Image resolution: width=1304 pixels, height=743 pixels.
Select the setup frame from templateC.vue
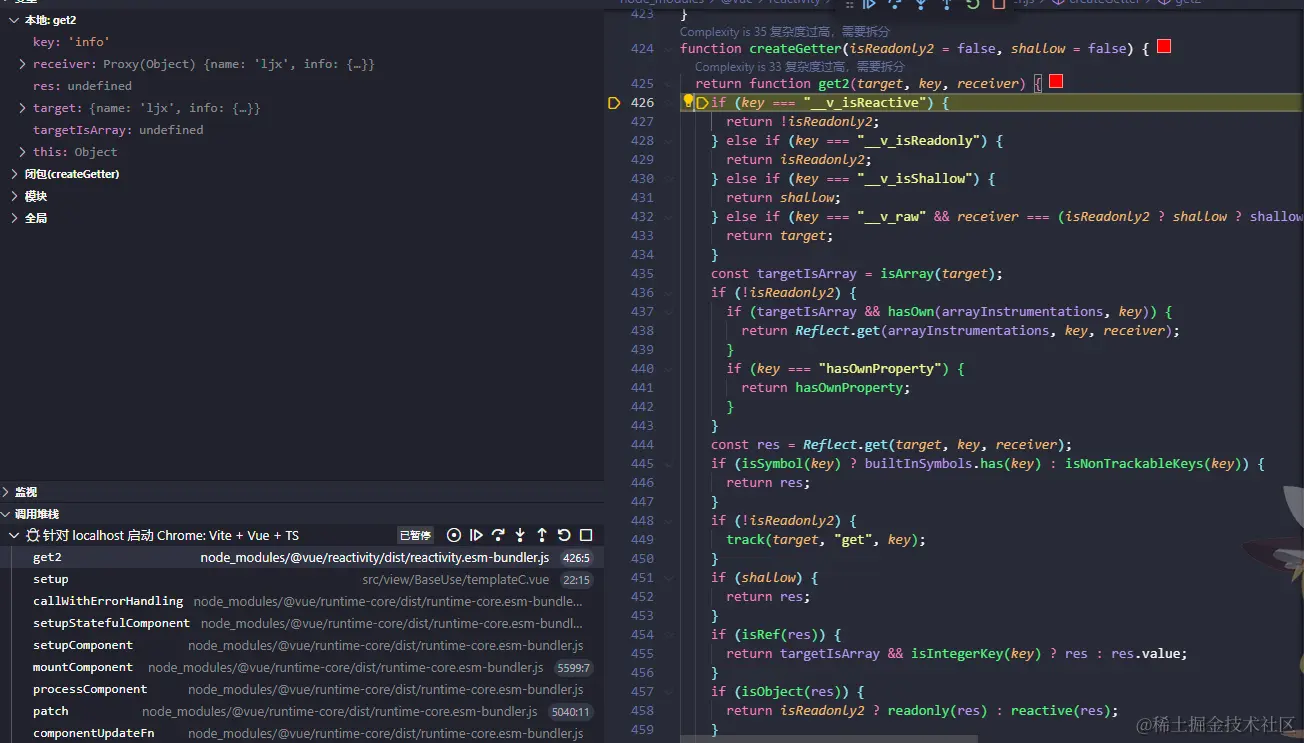302,580
